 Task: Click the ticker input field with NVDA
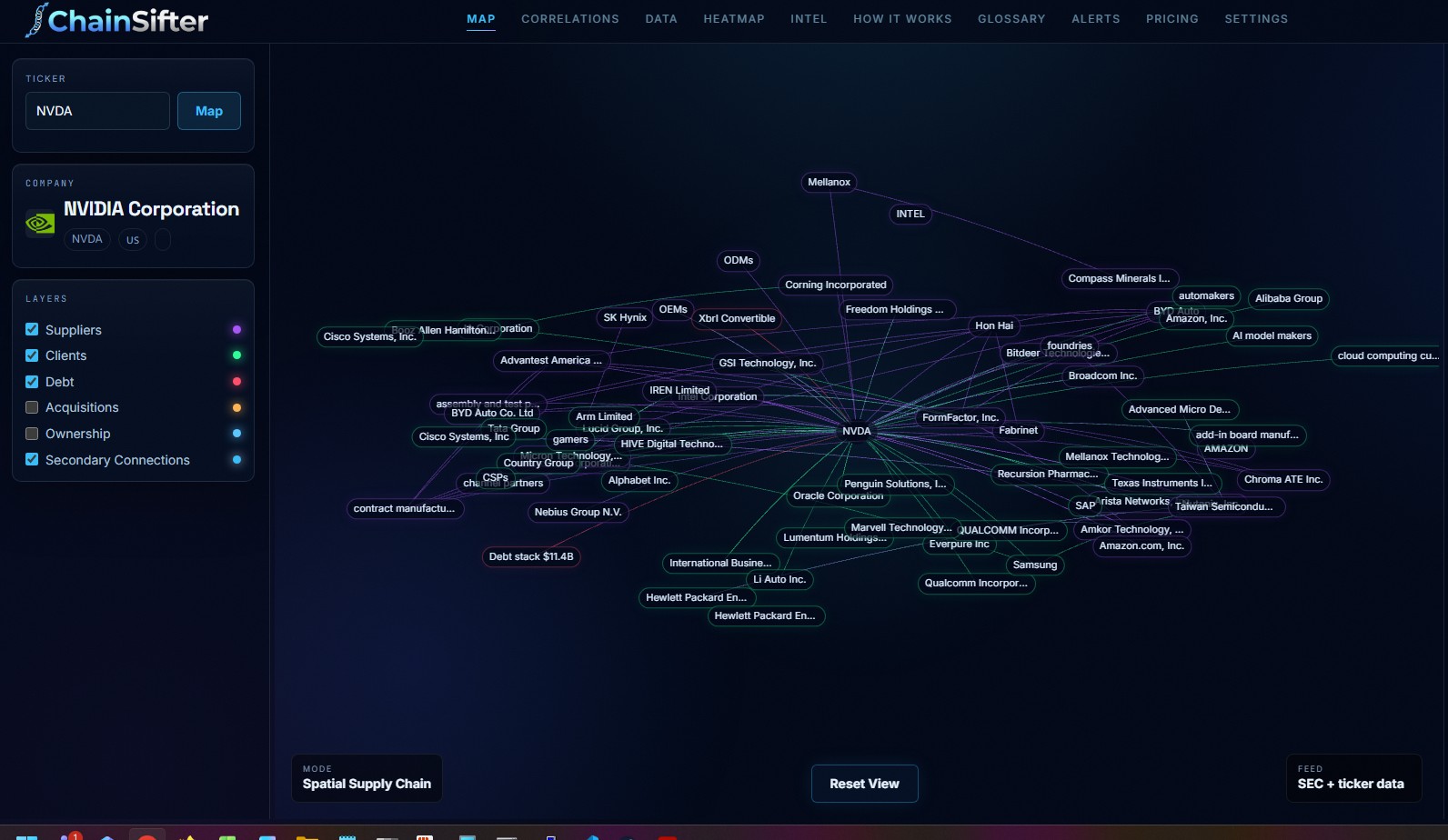coord(97,111)
